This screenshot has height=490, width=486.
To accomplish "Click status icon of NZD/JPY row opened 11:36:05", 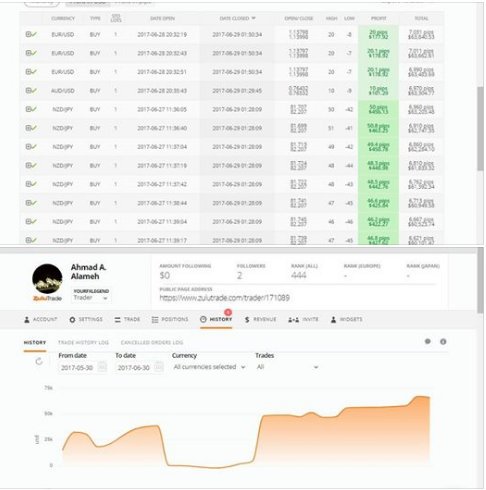I will pos(31,109).
